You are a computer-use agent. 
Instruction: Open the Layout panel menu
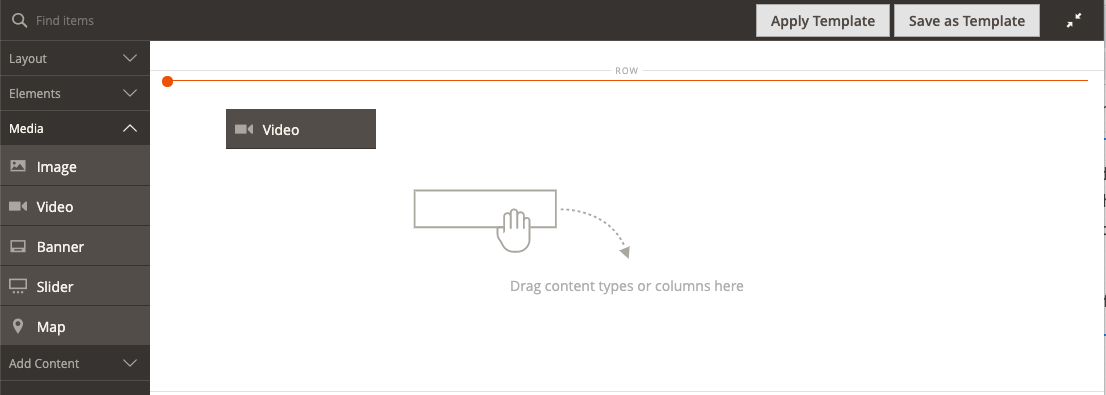click(x=75, y=59)
